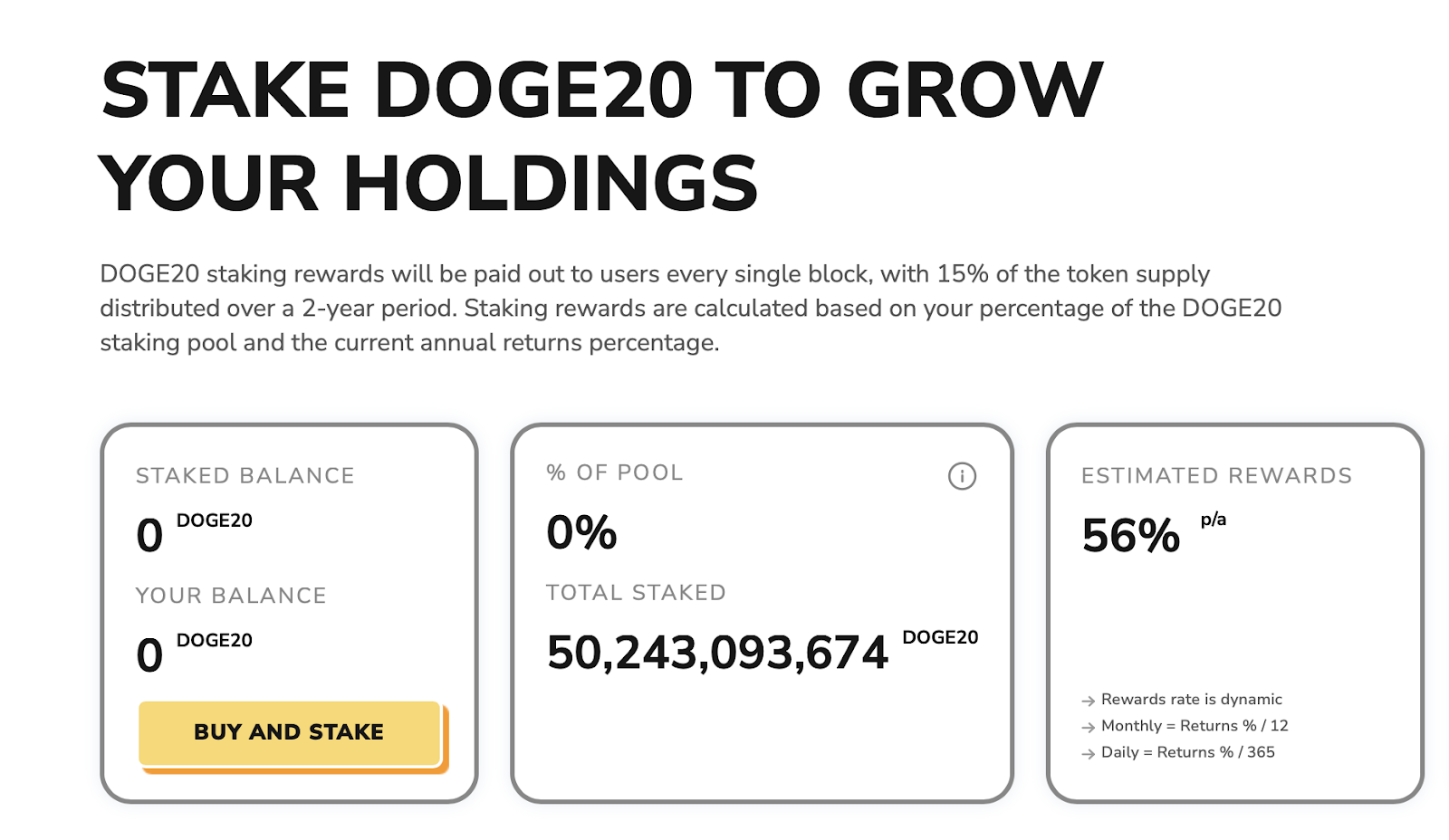Click the YOUR BALANCE label

(x=231, y=596)
